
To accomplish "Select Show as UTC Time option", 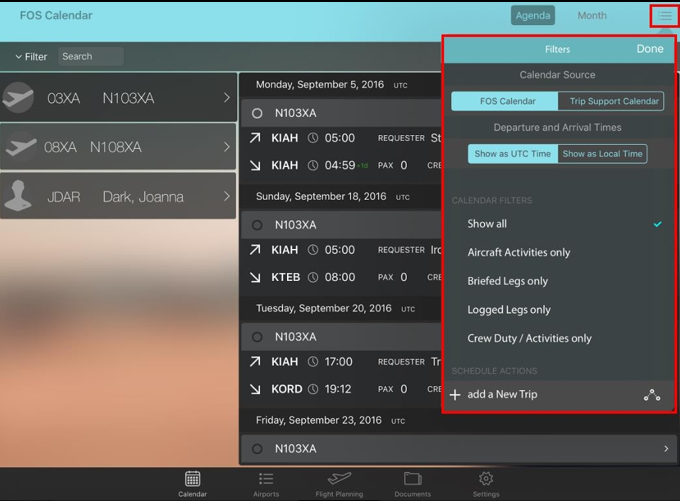I will [513, 154].
